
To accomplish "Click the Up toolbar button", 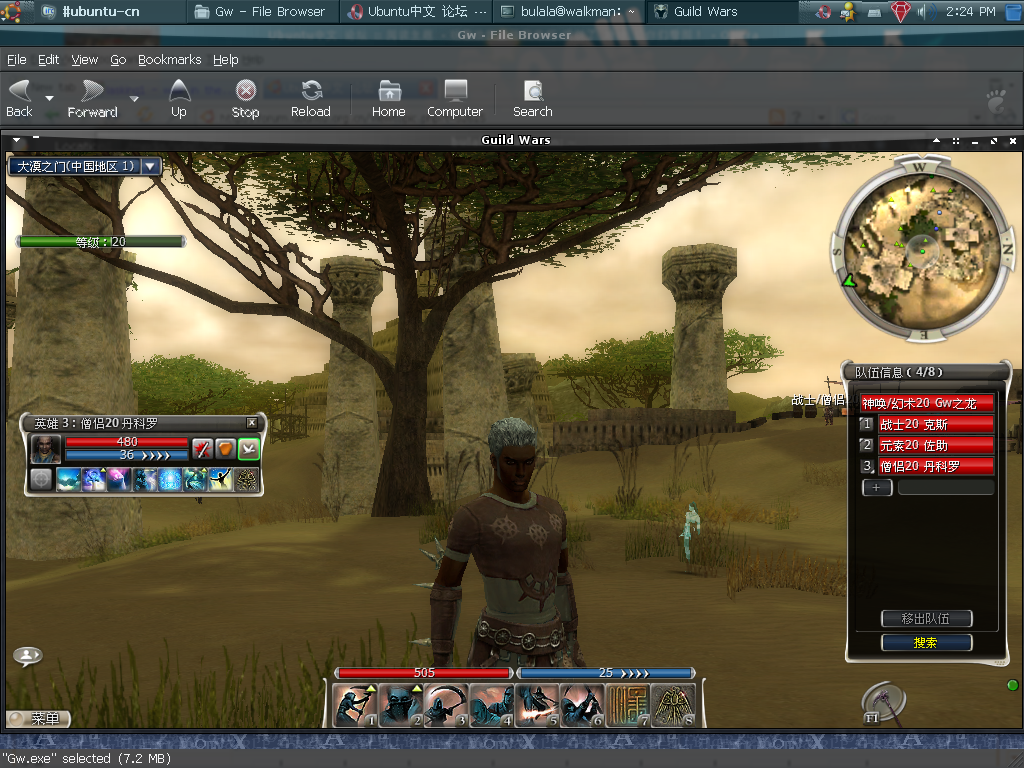I will tap(179, 99).
